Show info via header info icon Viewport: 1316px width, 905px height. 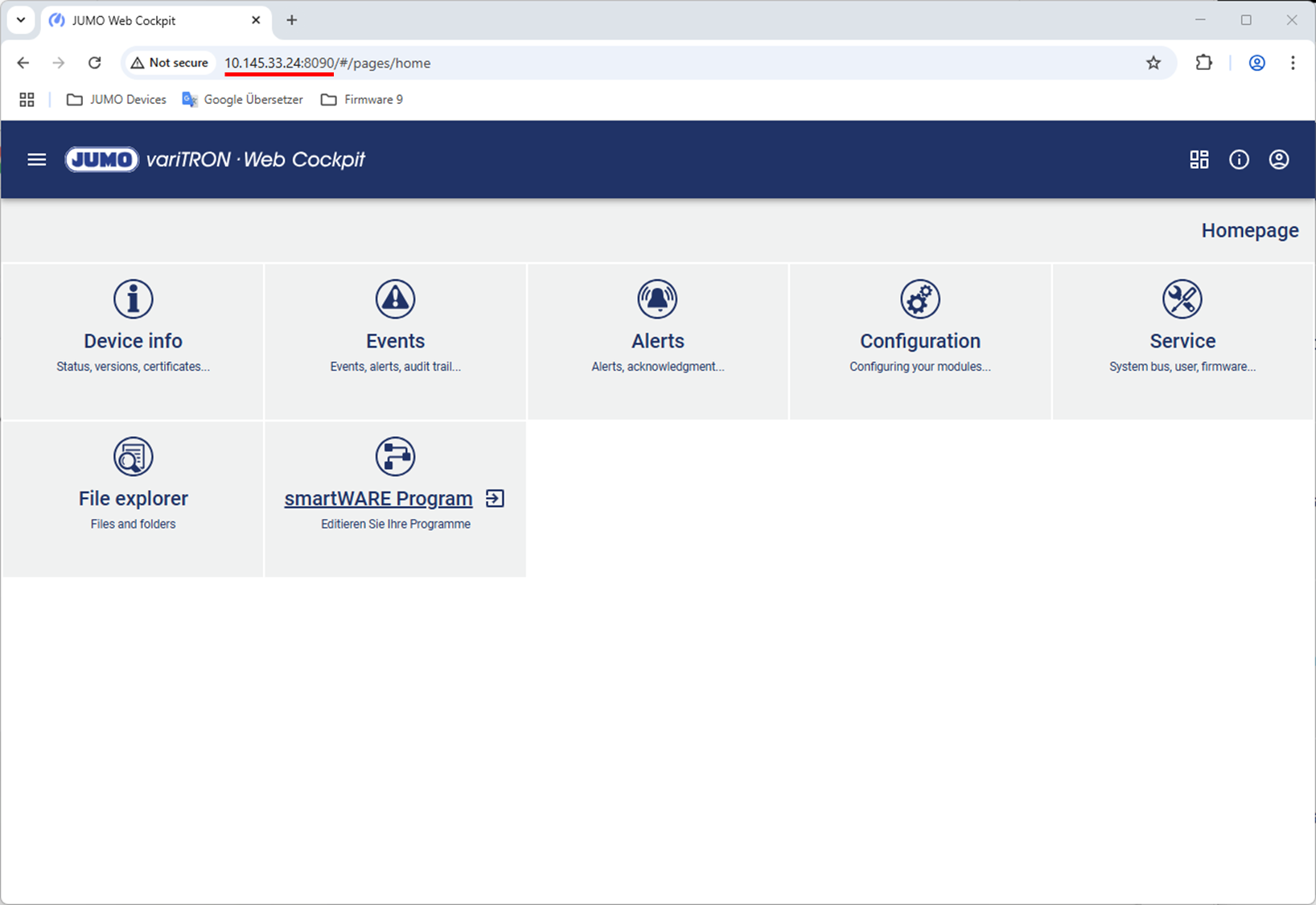tap(1239, 159)
